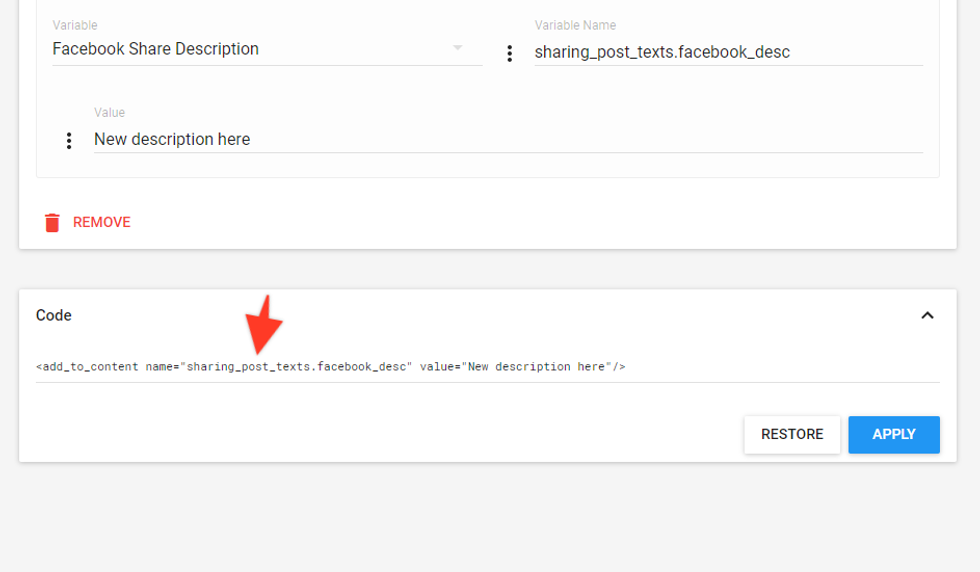Click the Variable Name field label
Image resolution: width=980 pixels, height=572 pixels.
(575, 25)
